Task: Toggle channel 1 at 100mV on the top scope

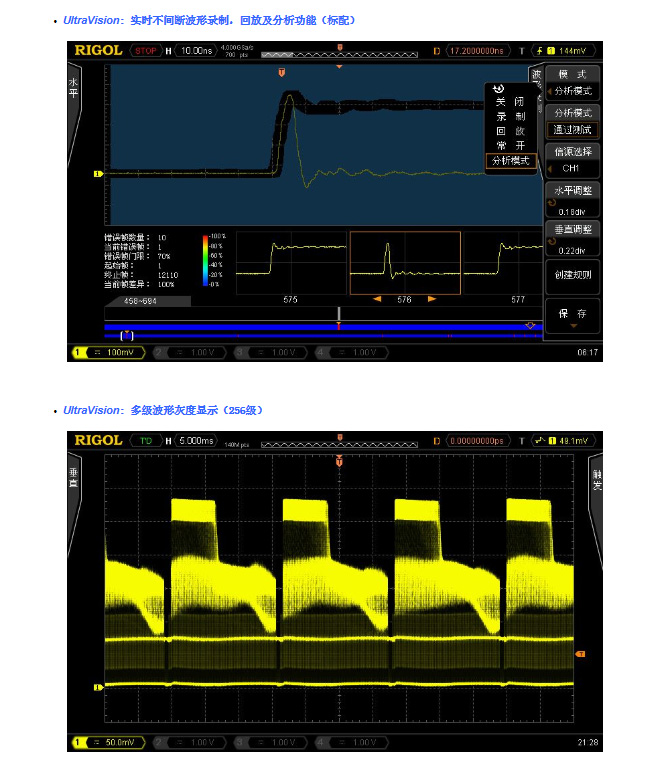Action: click(108, 353)
